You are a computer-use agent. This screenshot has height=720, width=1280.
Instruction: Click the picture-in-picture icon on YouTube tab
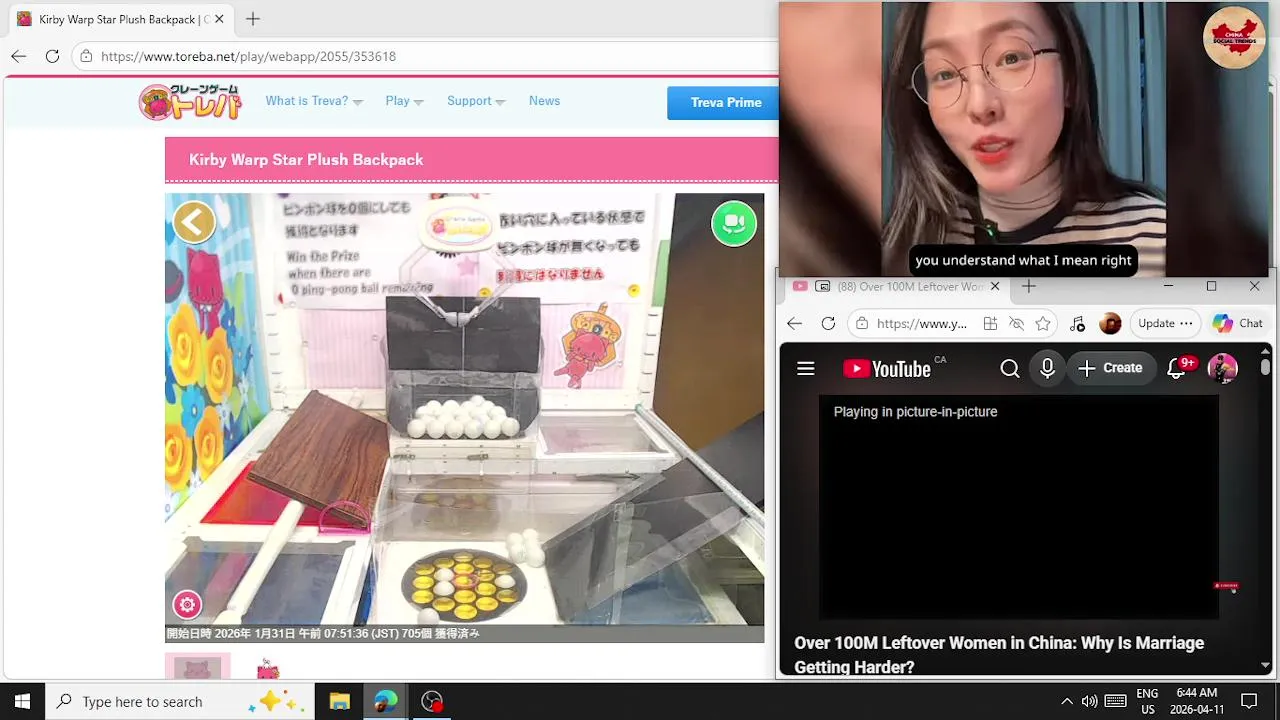pyautogui.click(x=822, y=286)
